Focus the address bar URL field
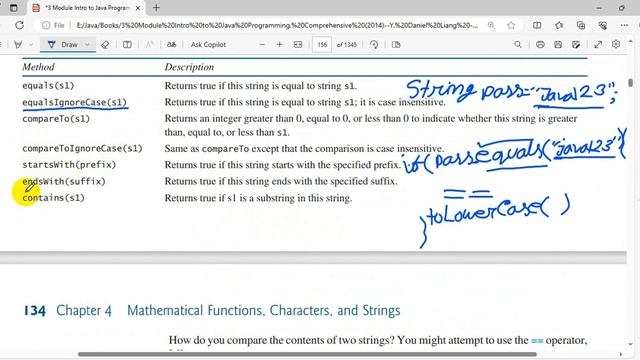Screen dimensions: 640x360 pyautogui.click(x=277, y=25)
